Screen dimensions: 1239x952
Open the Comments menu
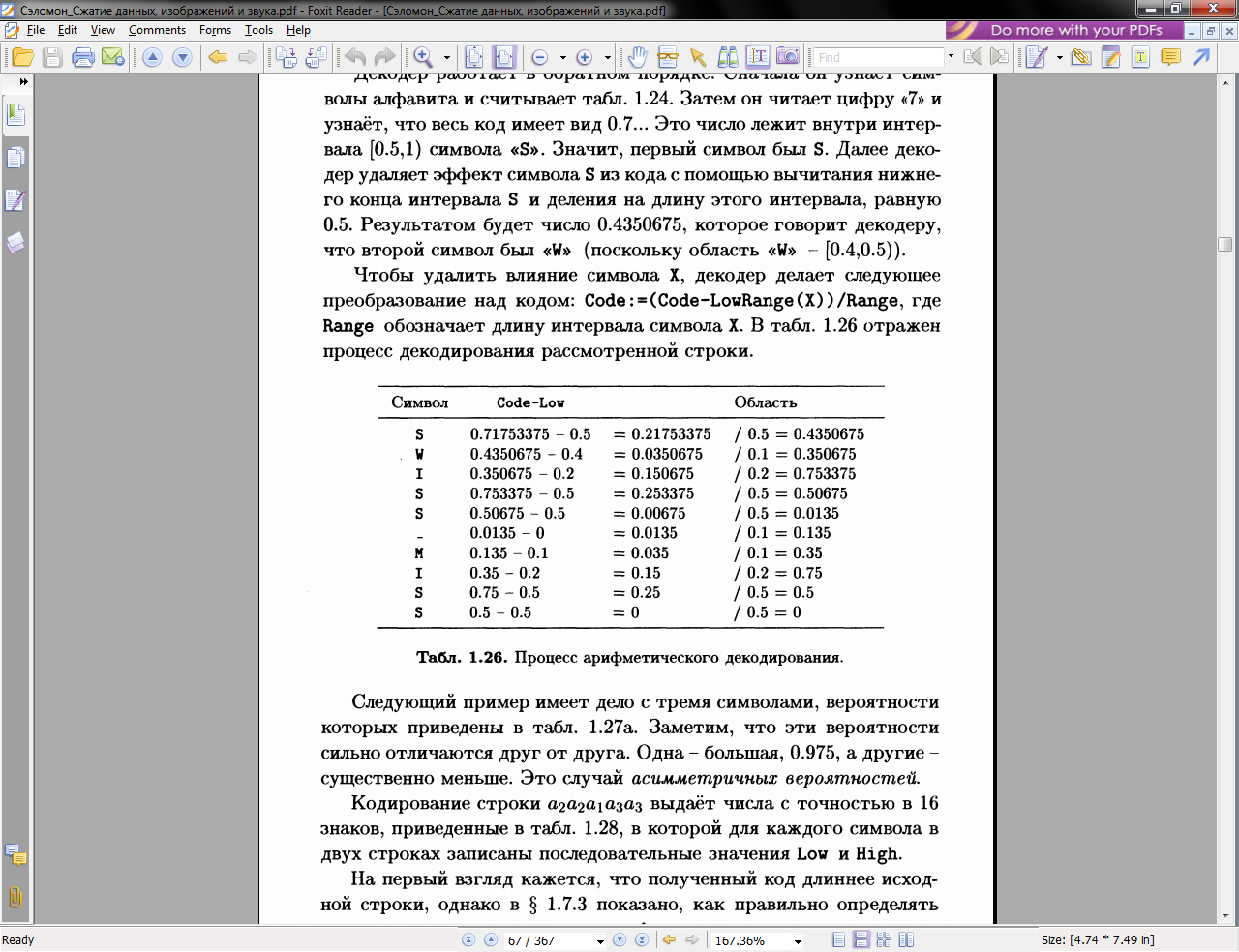click(157, 30)
